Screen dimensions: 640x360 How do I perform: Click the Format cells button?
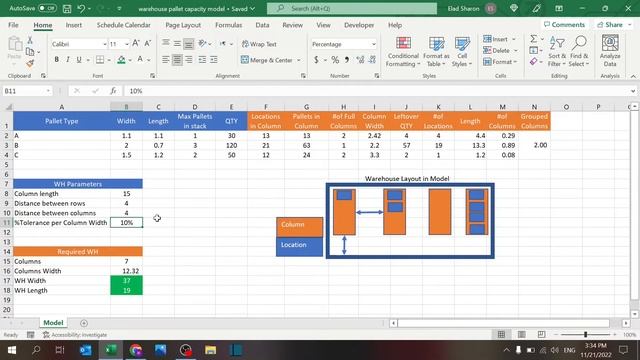pyautogui.click(x=500, y=62)
